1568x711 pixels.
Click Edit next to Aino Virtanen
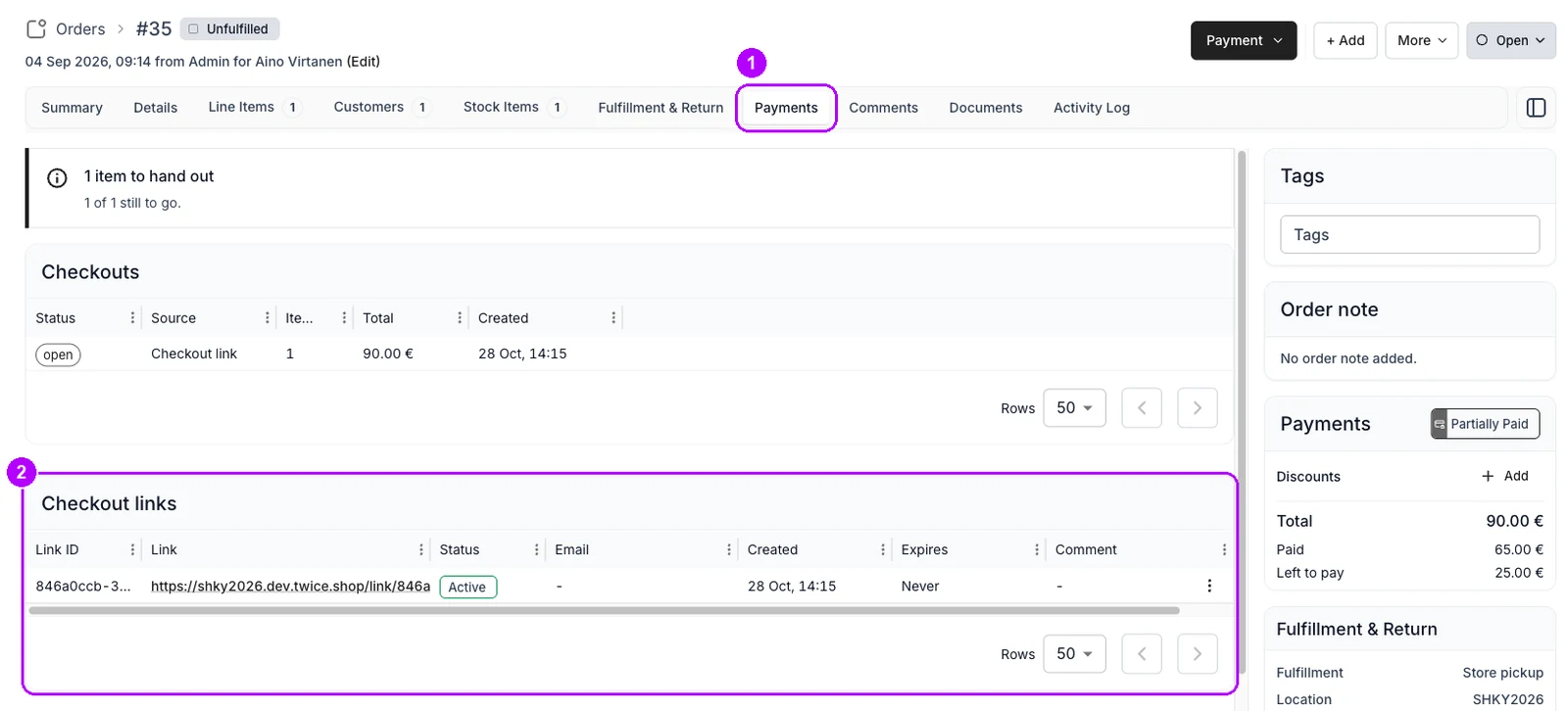click(364, 61)
